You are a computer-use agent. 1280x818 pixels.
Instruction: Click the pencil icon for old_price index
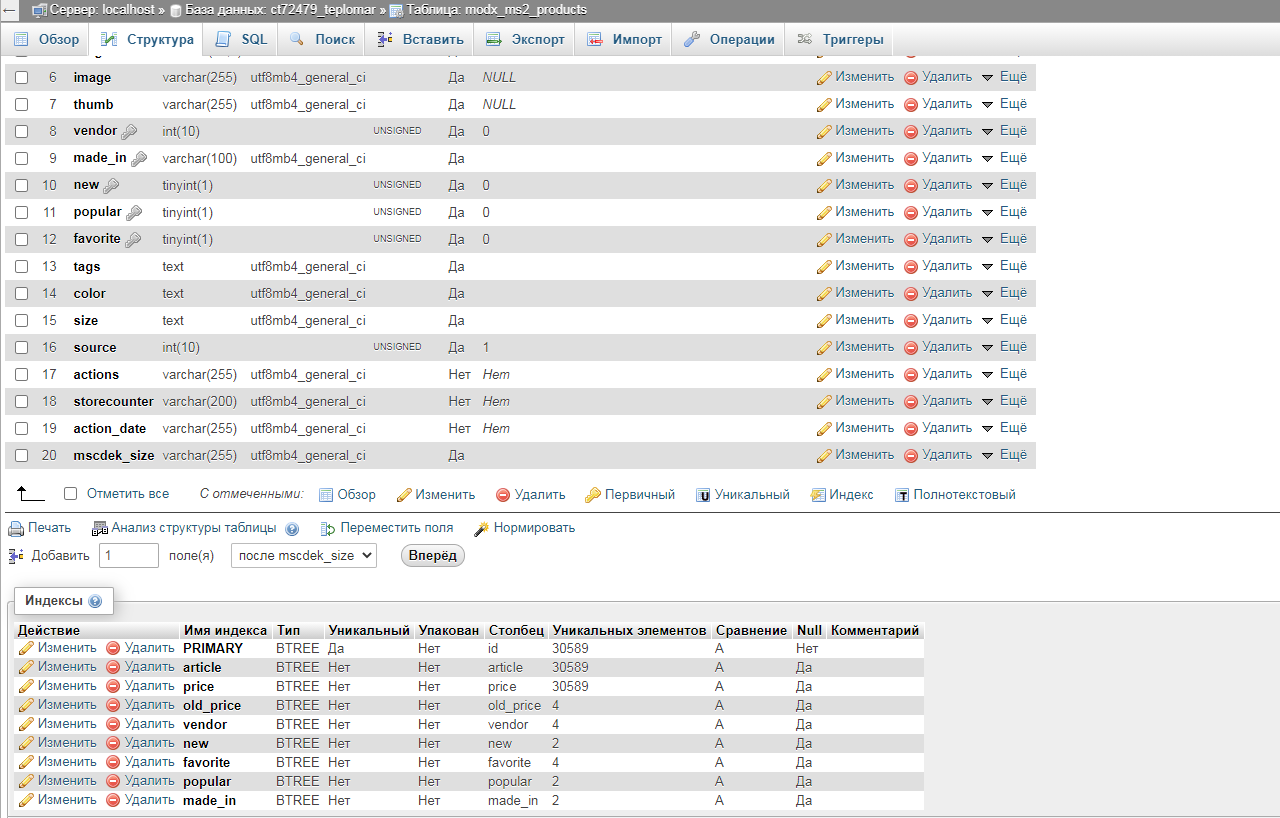click(x=27, y=705)
